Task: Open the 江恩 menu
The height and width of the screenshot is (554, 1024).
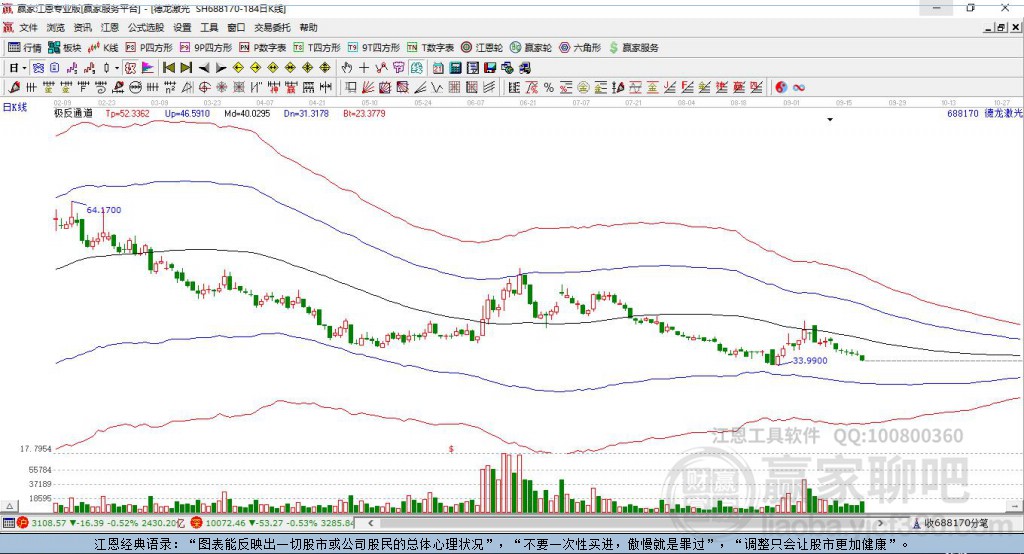Action: [x=110, y=27]
